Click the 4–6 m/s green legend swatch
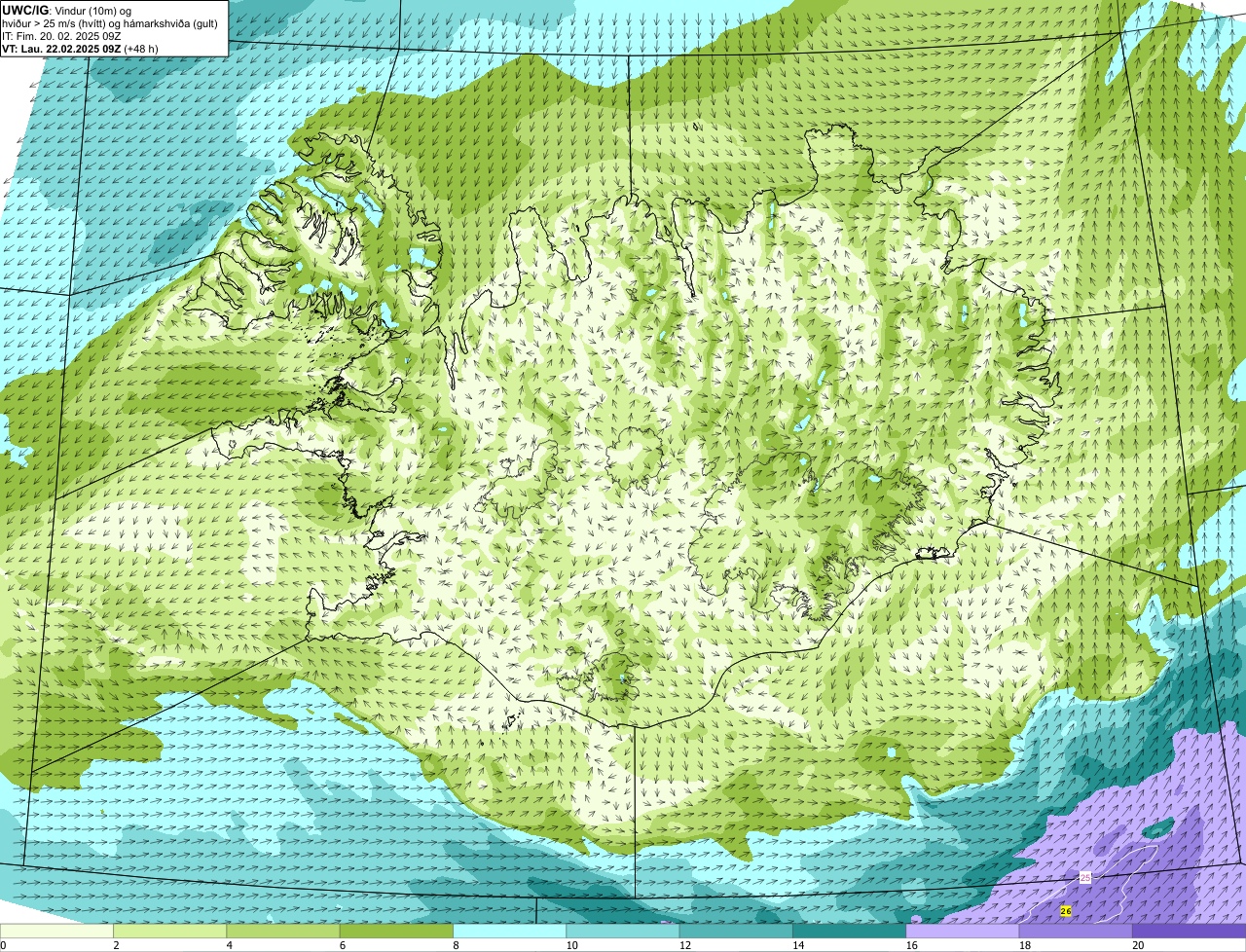Screen dimensions: 1246x952 [x=283, y=932]
